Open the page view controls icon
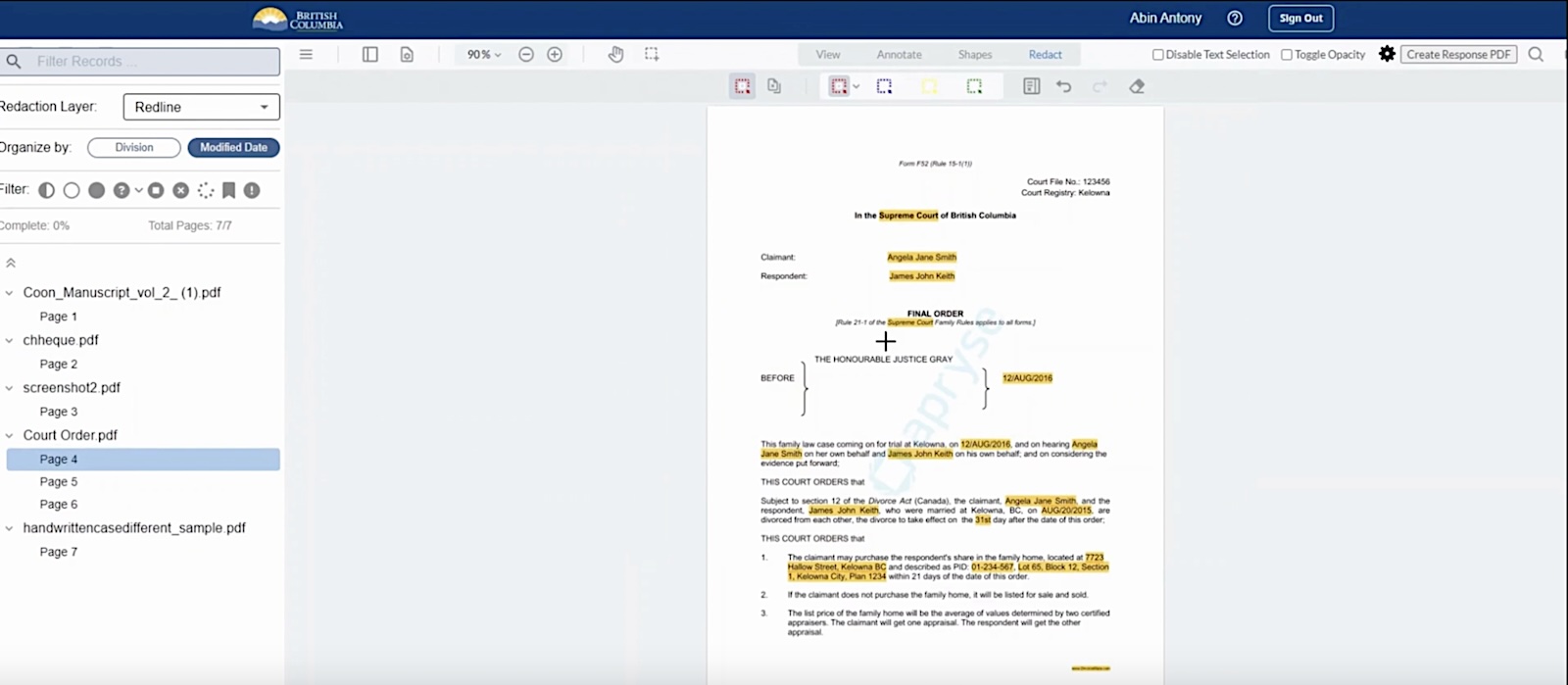This screenshot has width=1568, height=685. [407, 55]
